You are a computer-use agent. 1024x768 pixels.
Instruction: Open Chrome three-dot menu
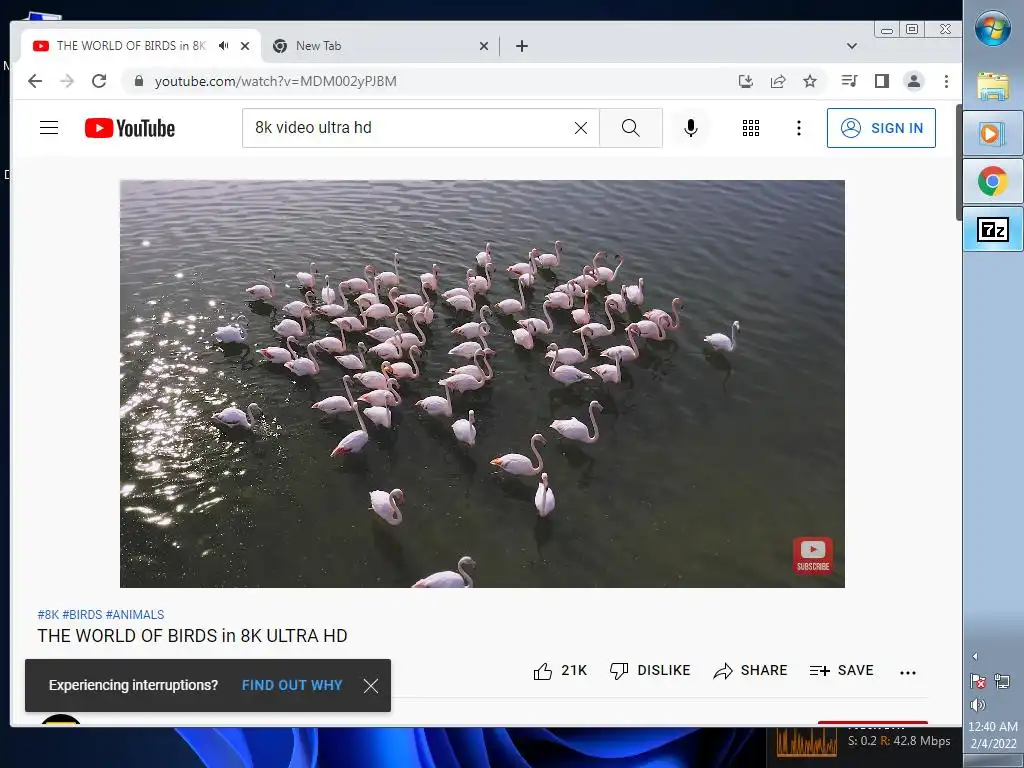946,81
